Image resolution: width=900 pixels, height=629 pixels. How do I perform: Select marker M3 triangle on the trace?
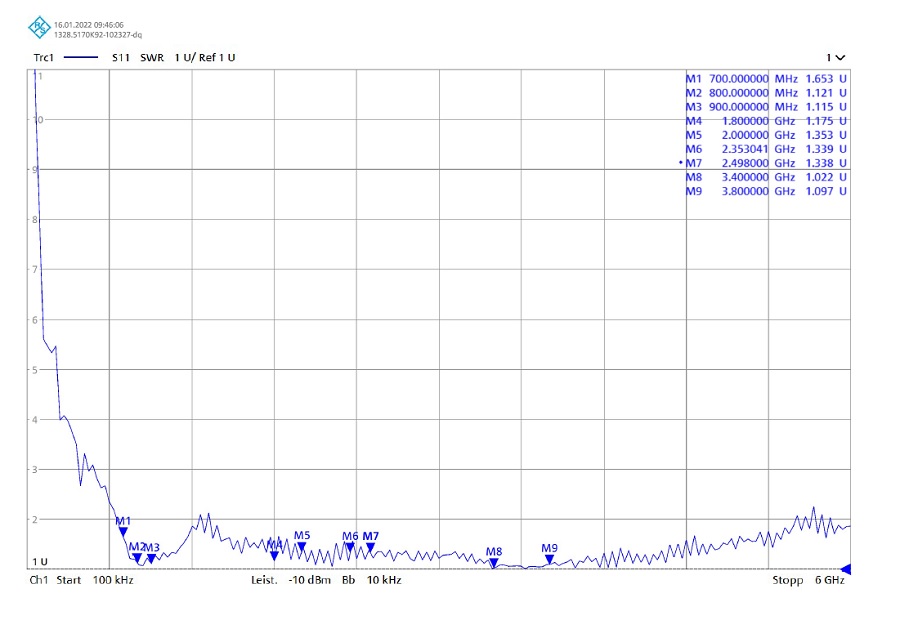(x=152, y=558)
